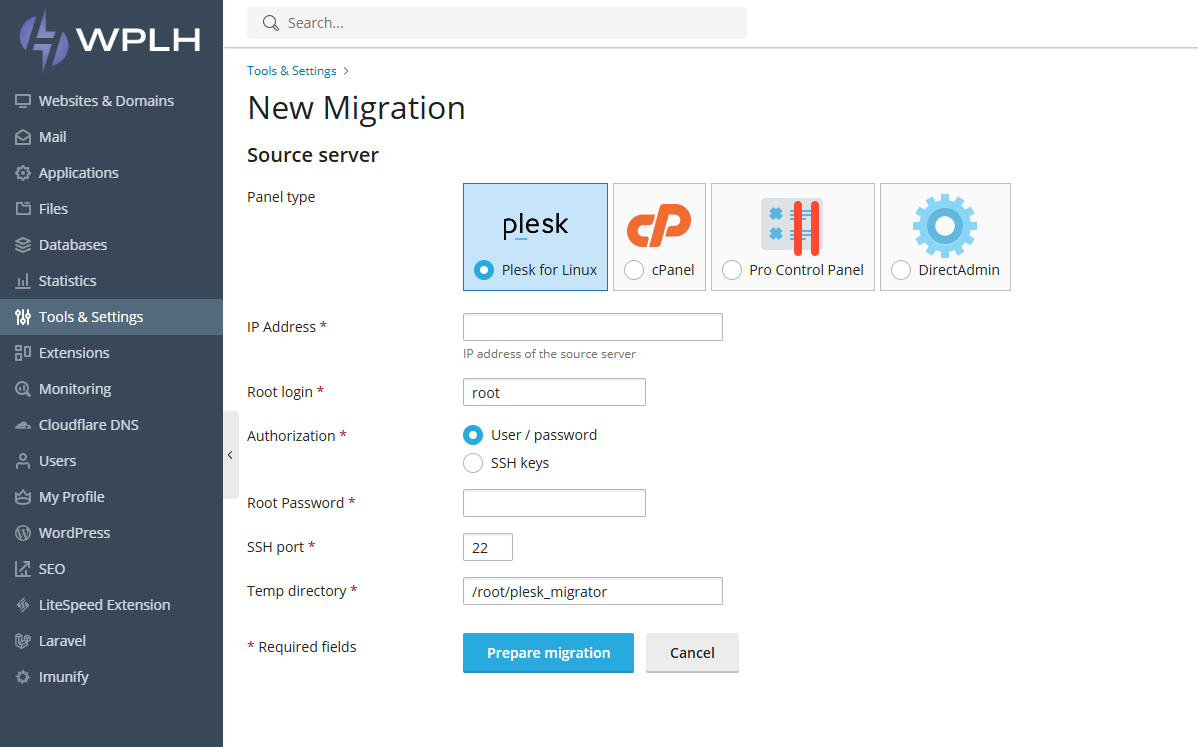Image resolution: width=1198 pixels, height=747 pixels.
Task: Focus the Search field
Action: 497,23
